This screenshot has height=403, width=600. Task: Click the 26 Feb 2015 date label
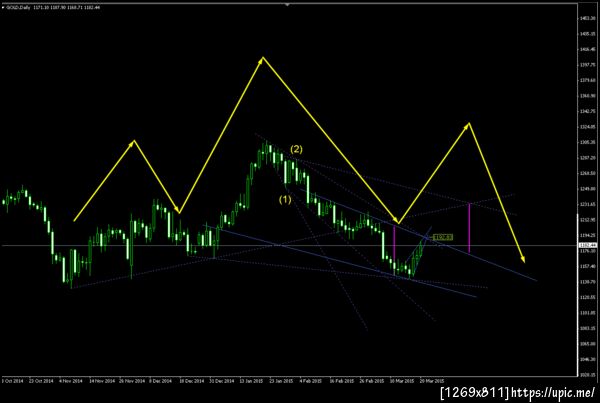(372, 381)
